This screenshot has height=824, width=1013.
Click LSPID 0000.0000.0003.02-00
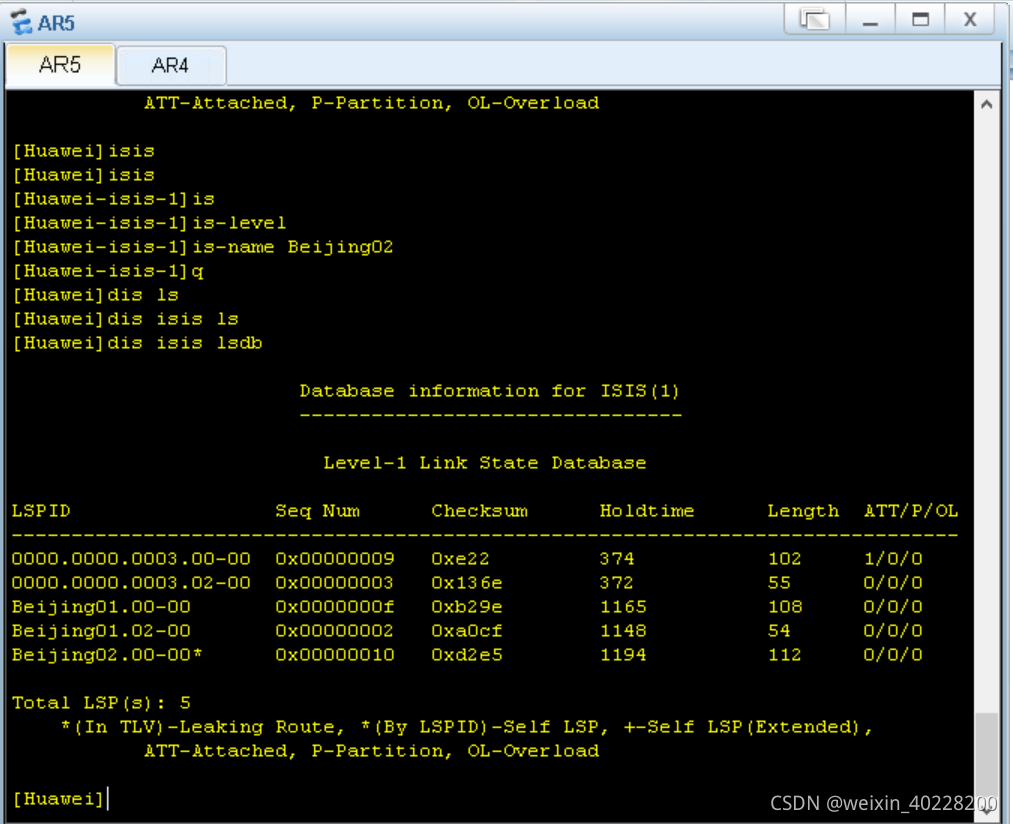click(131, 582)
